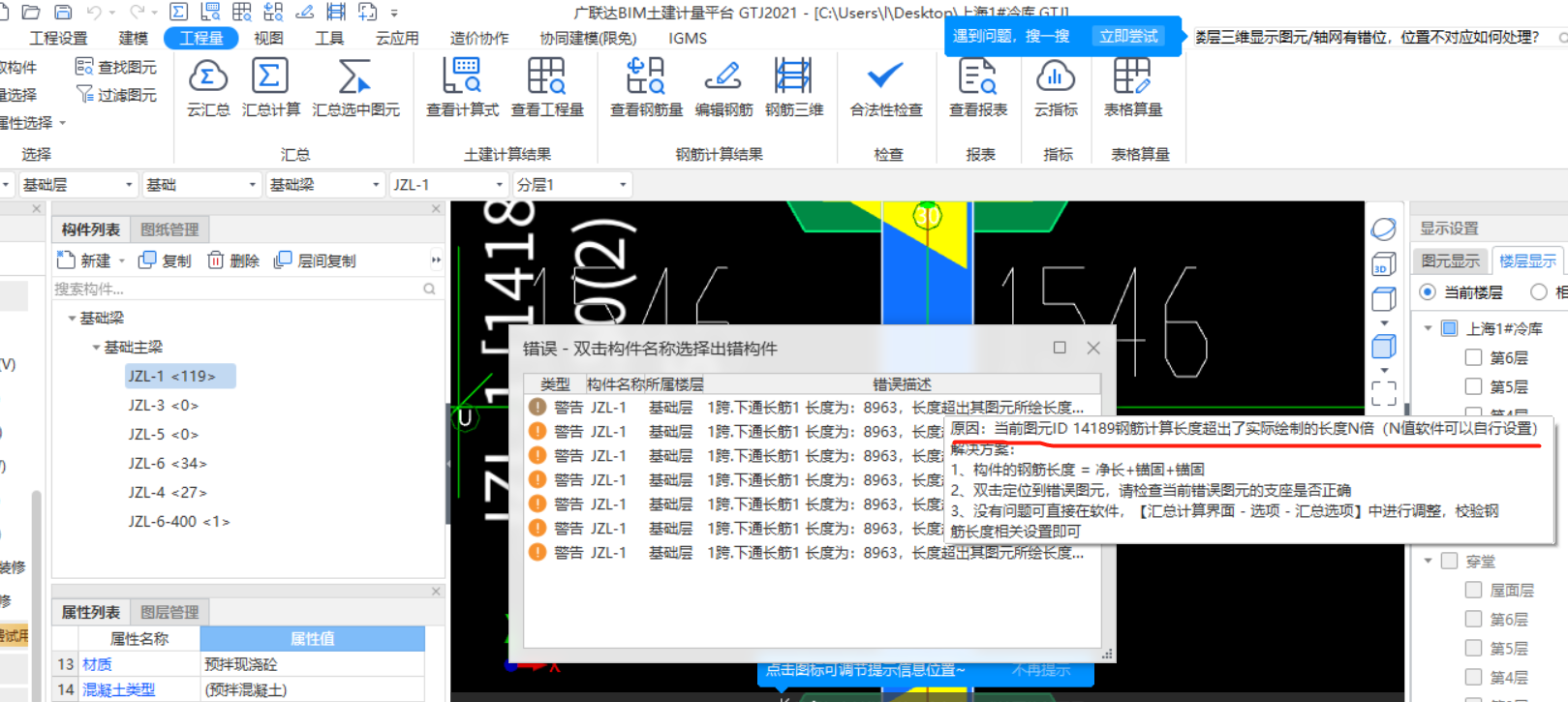Open 基础梁 component type dropdown
Screen dimensions: 1568x702
coord(325,184)
